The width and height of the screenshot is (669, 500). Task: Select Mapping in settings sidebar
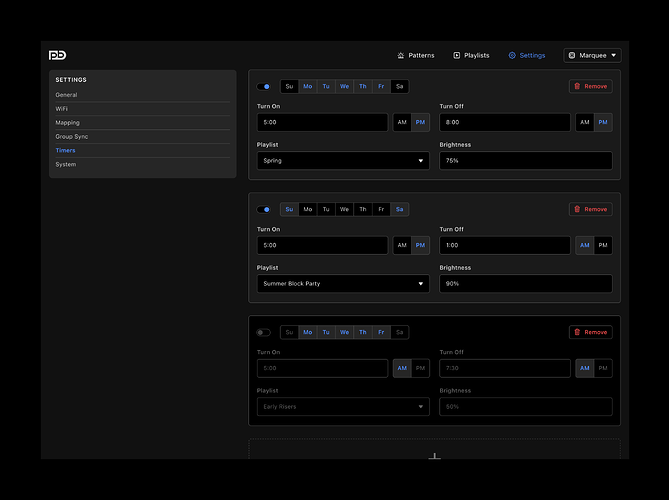point(143,122)
